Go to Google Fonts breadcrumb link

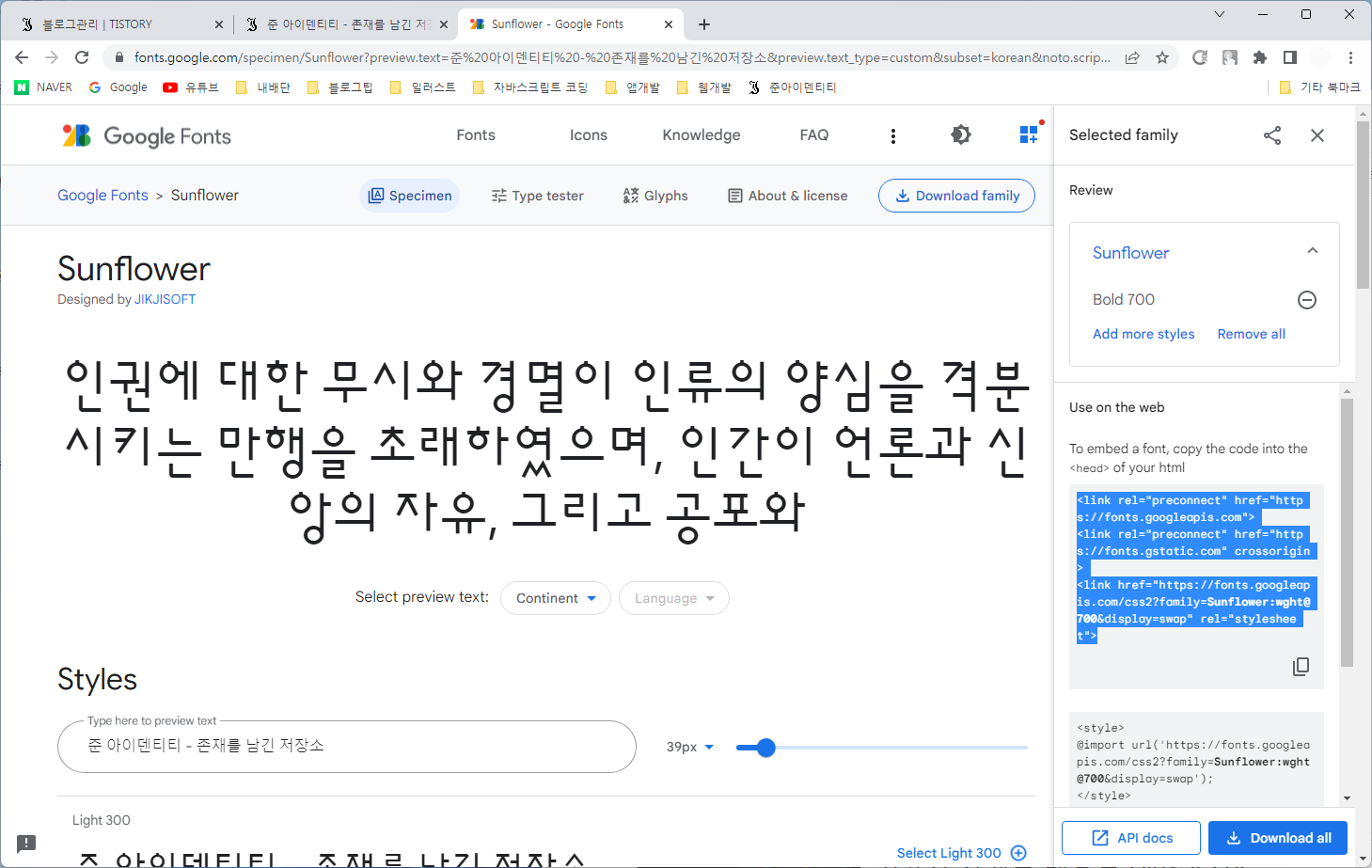click(x=103, y=196)
